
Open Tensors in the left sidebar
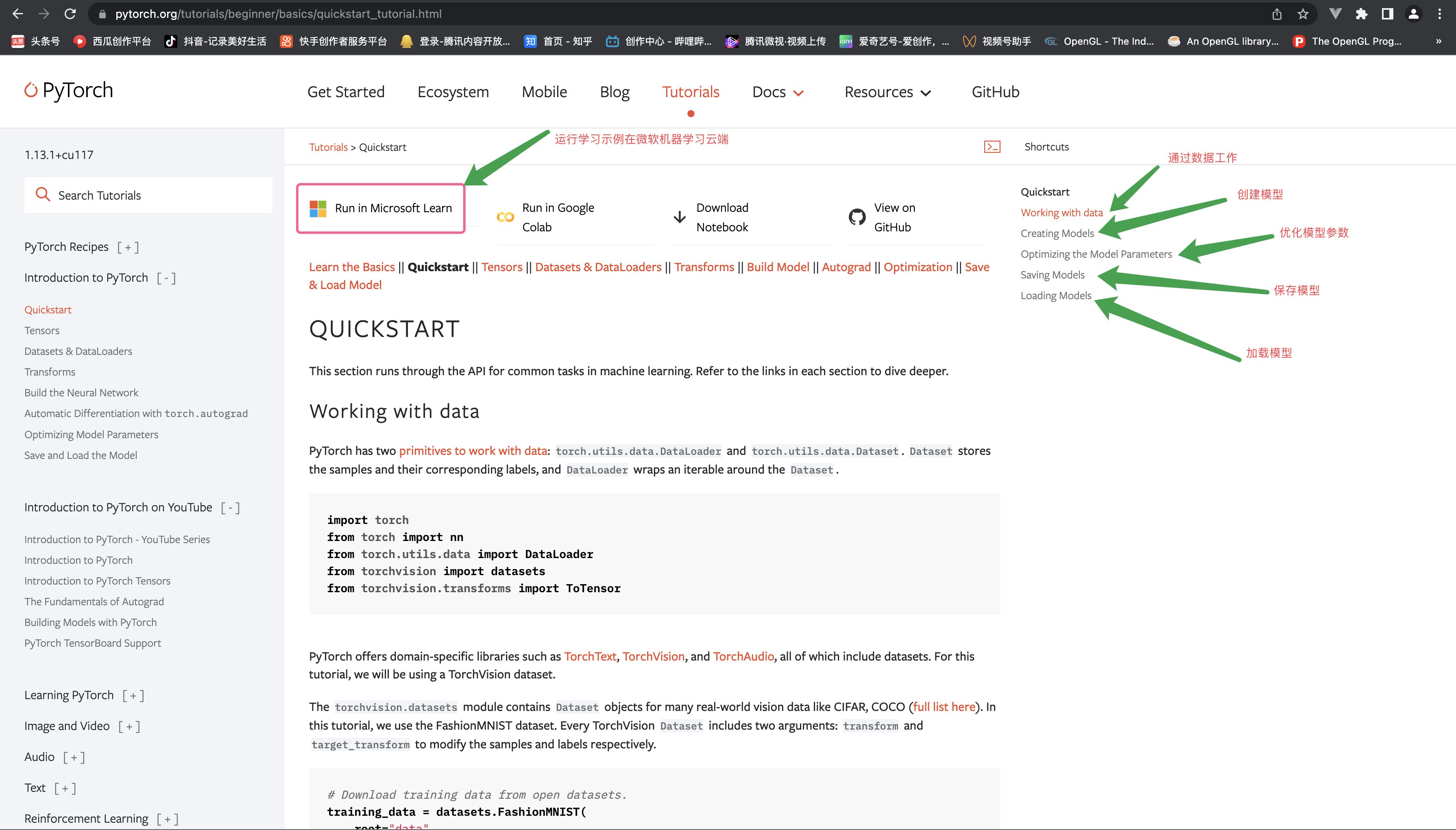coord(41,330)
